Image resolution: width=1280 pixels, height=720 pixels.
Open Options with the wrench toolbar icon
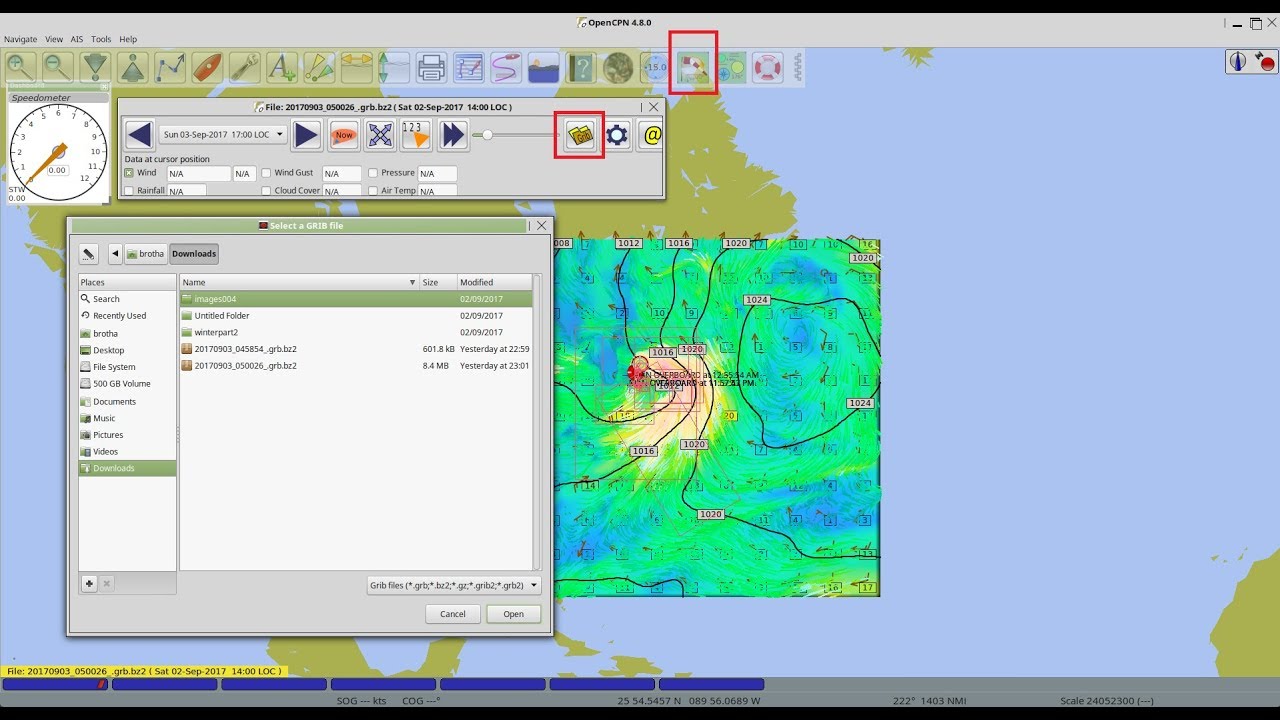point(245,67)
